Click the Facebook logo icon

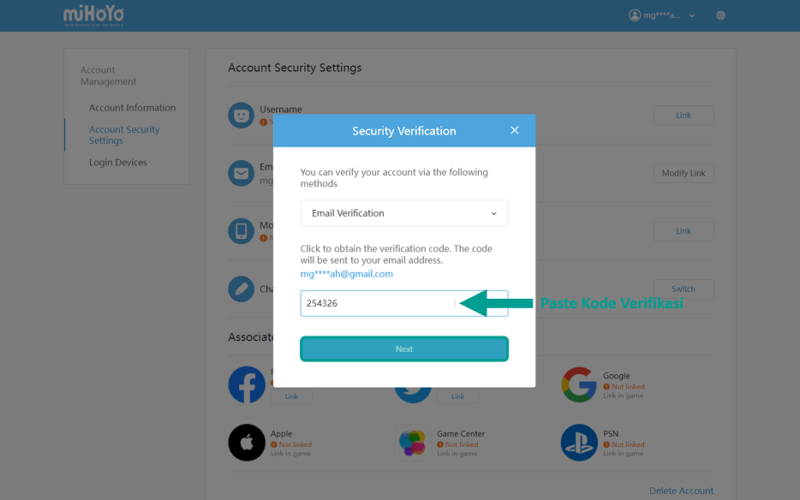click(247, 385)
